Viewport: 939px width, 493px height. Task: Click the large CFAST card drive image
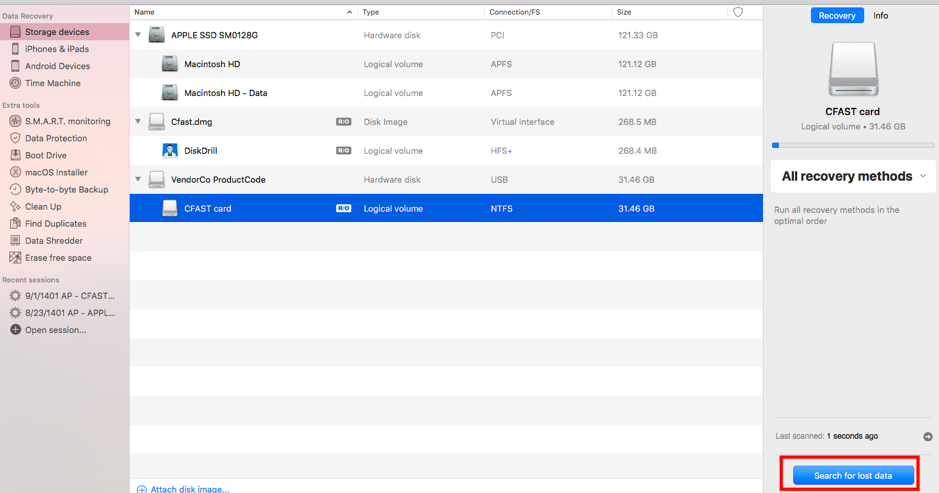(x=853, y=69)
